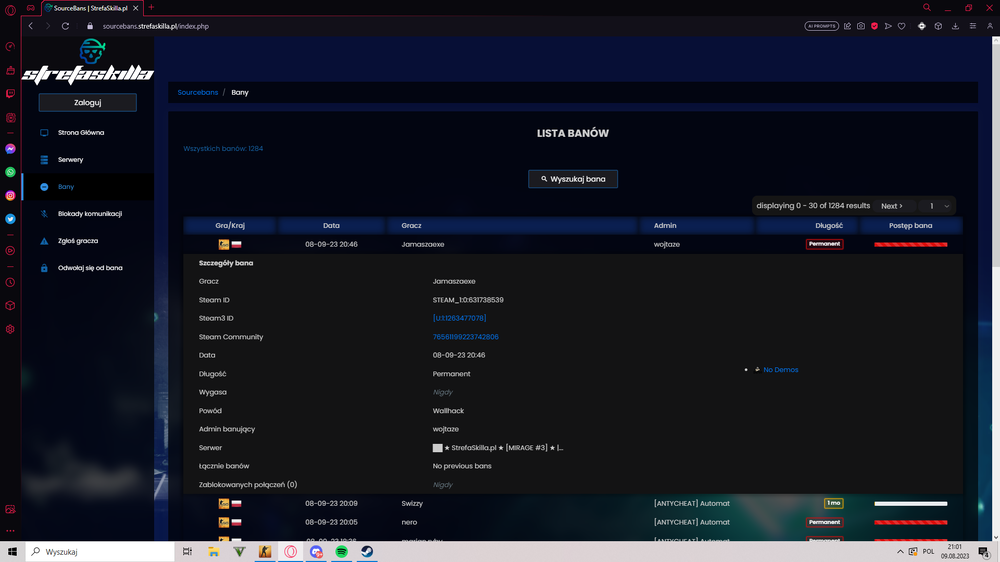Open three-dots more menu at sidebar bottom
The image size is (1000, 562).
pos(10,531)
